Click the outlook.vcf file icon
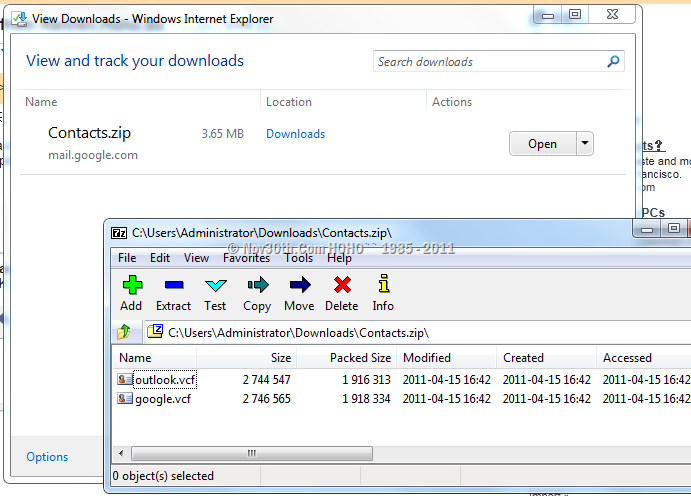 point(125,379)
